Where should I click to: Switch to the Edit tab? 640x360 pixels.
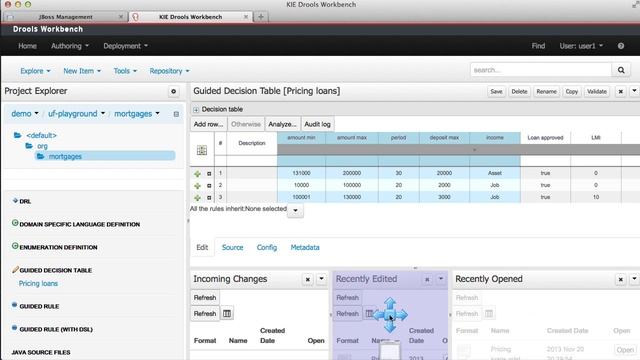(x=202, y=248)
